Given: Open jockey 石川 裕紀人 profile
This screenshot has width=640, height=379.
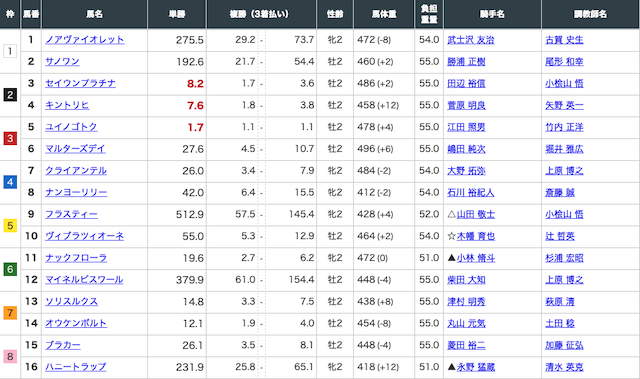Looking at the screenshot, I should point(471,192).
